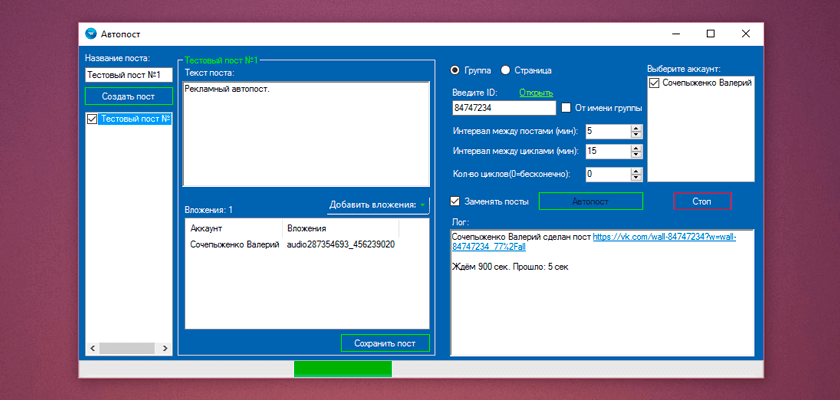Image resolution: width=840 pixels, height=400 pixels.
Task: Open the vk.com wall post link in log
Action: click(x=664, y=237)
